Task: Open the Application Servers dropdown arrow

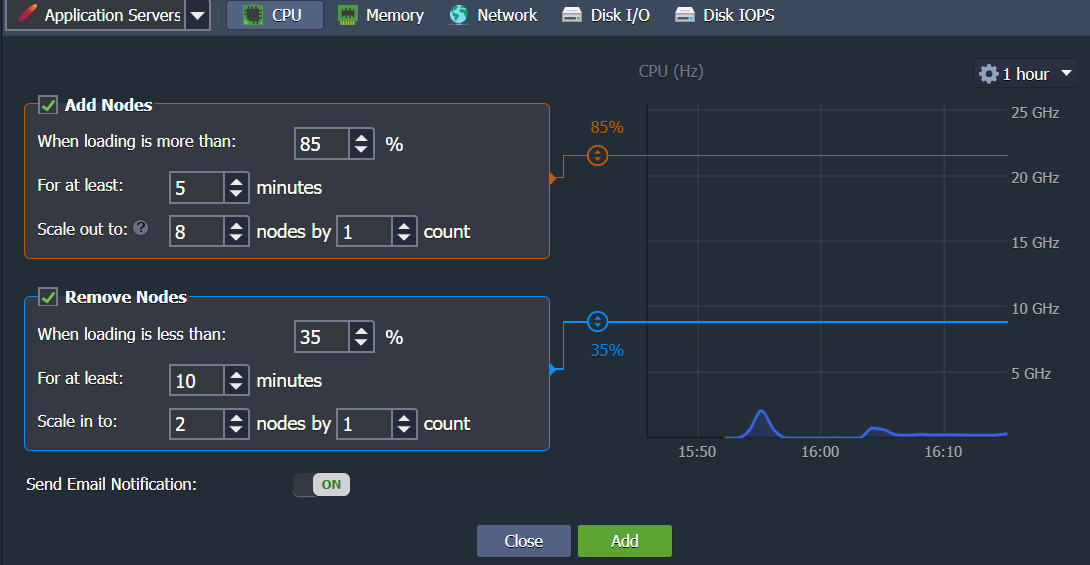Action: coord(198,15)
